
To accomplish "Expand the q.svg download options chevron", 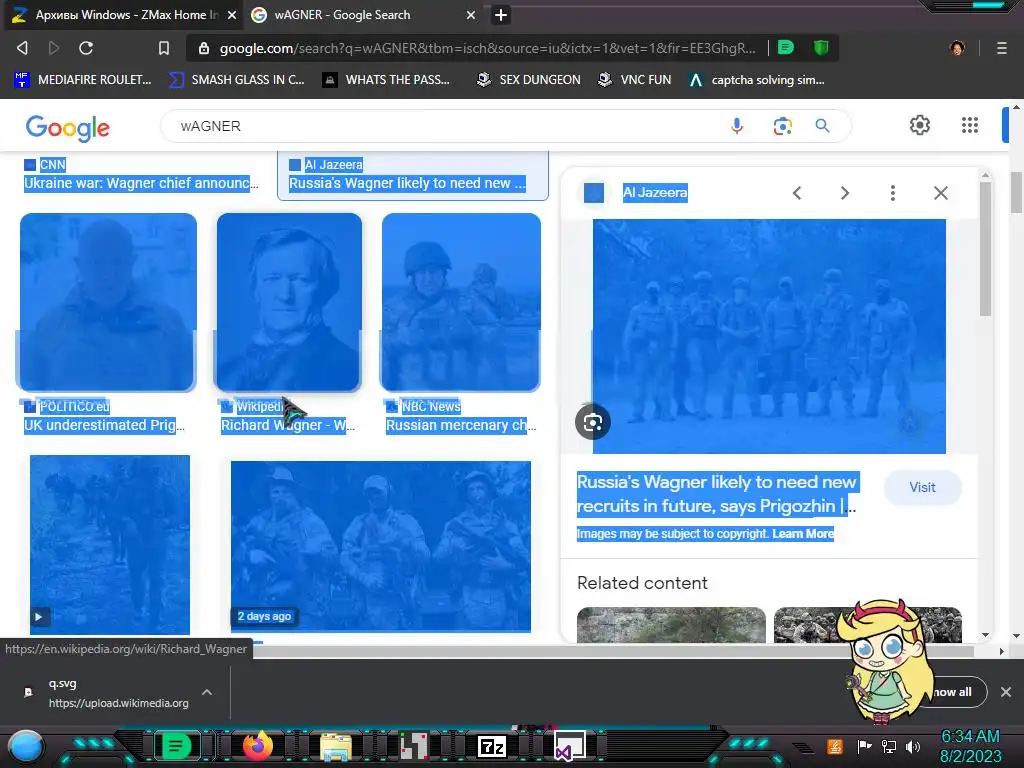I will pyautogui.click(x=206, y=692).
